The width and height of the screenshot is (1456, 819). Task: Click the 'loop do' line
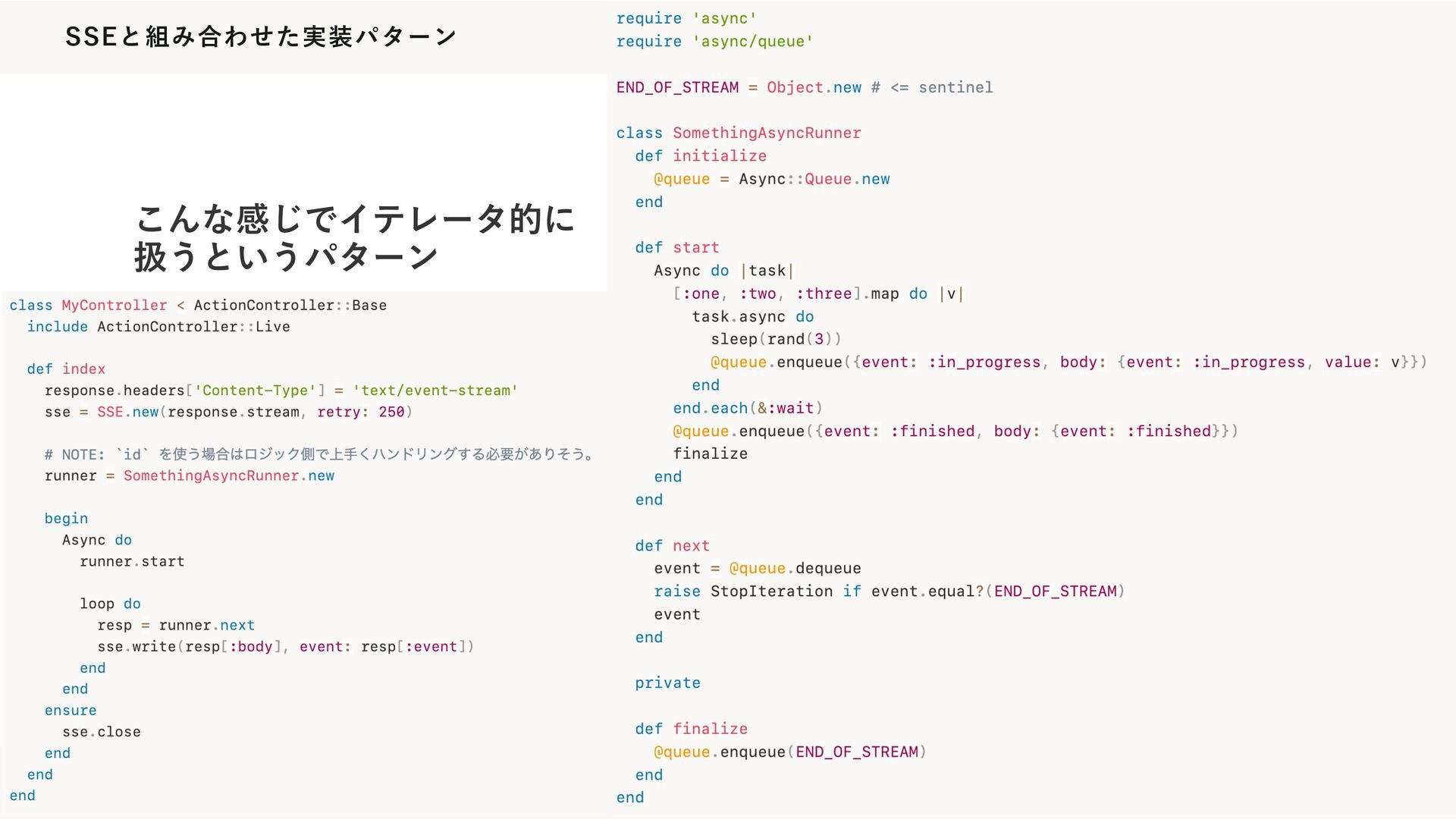[110, 604]
